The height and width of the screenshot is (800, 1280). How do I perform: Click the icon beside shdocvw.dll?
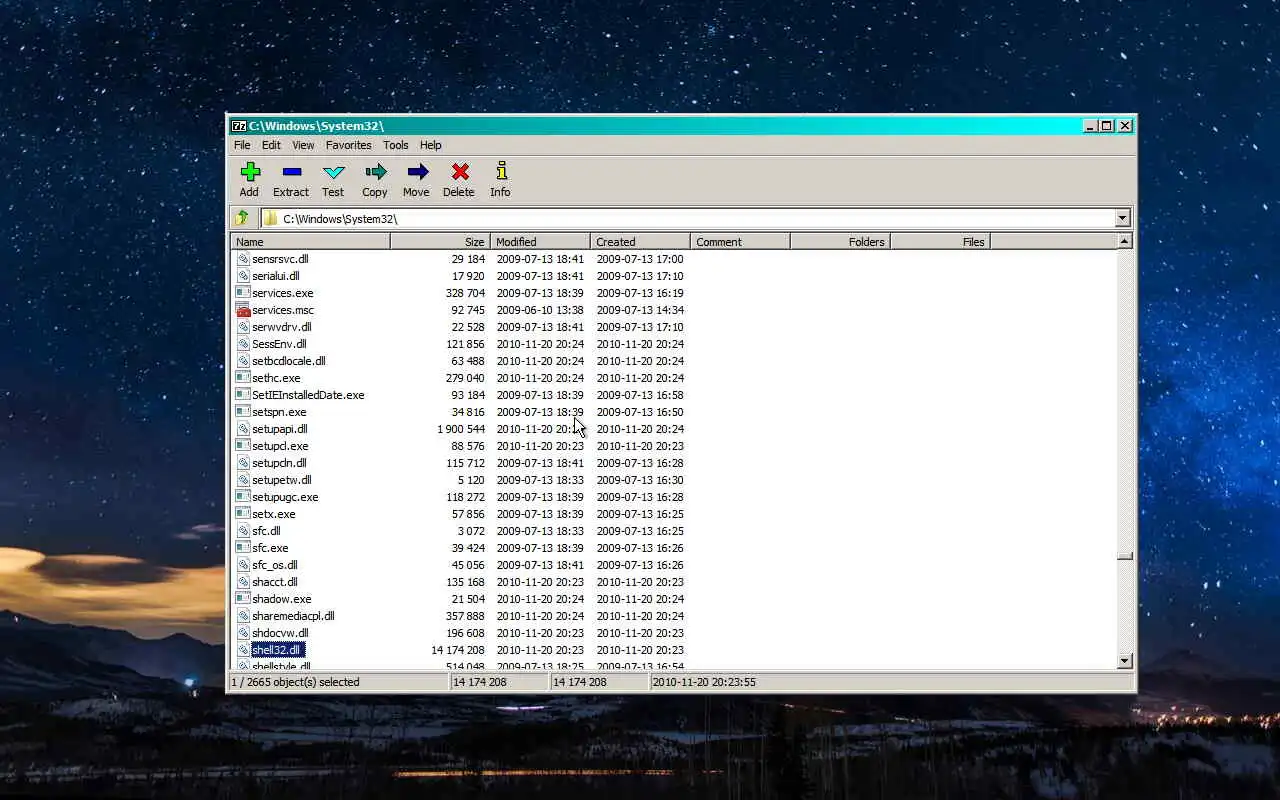coord(242,633)
